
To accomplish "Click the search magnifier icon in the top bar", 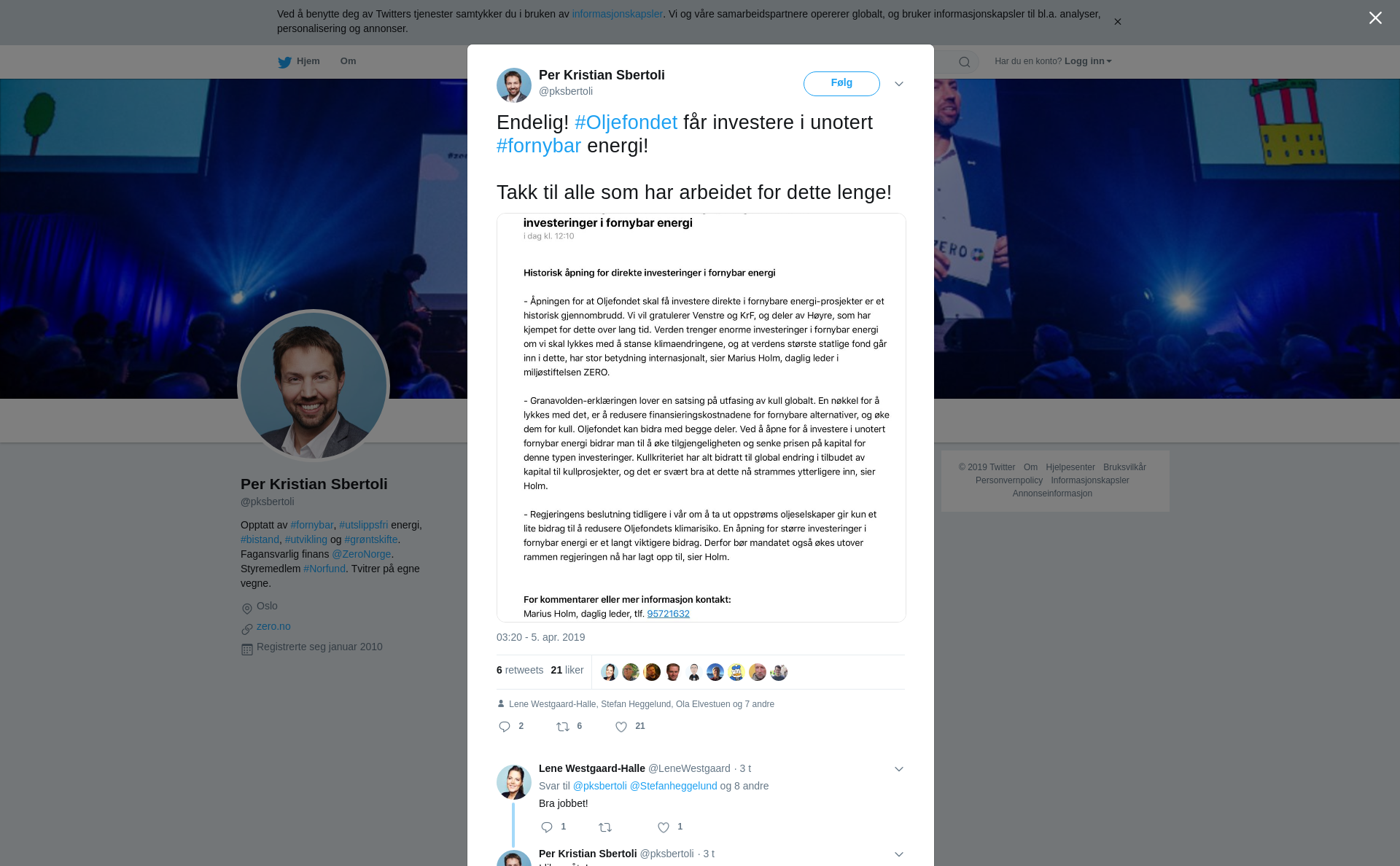I will click(965, 62).
